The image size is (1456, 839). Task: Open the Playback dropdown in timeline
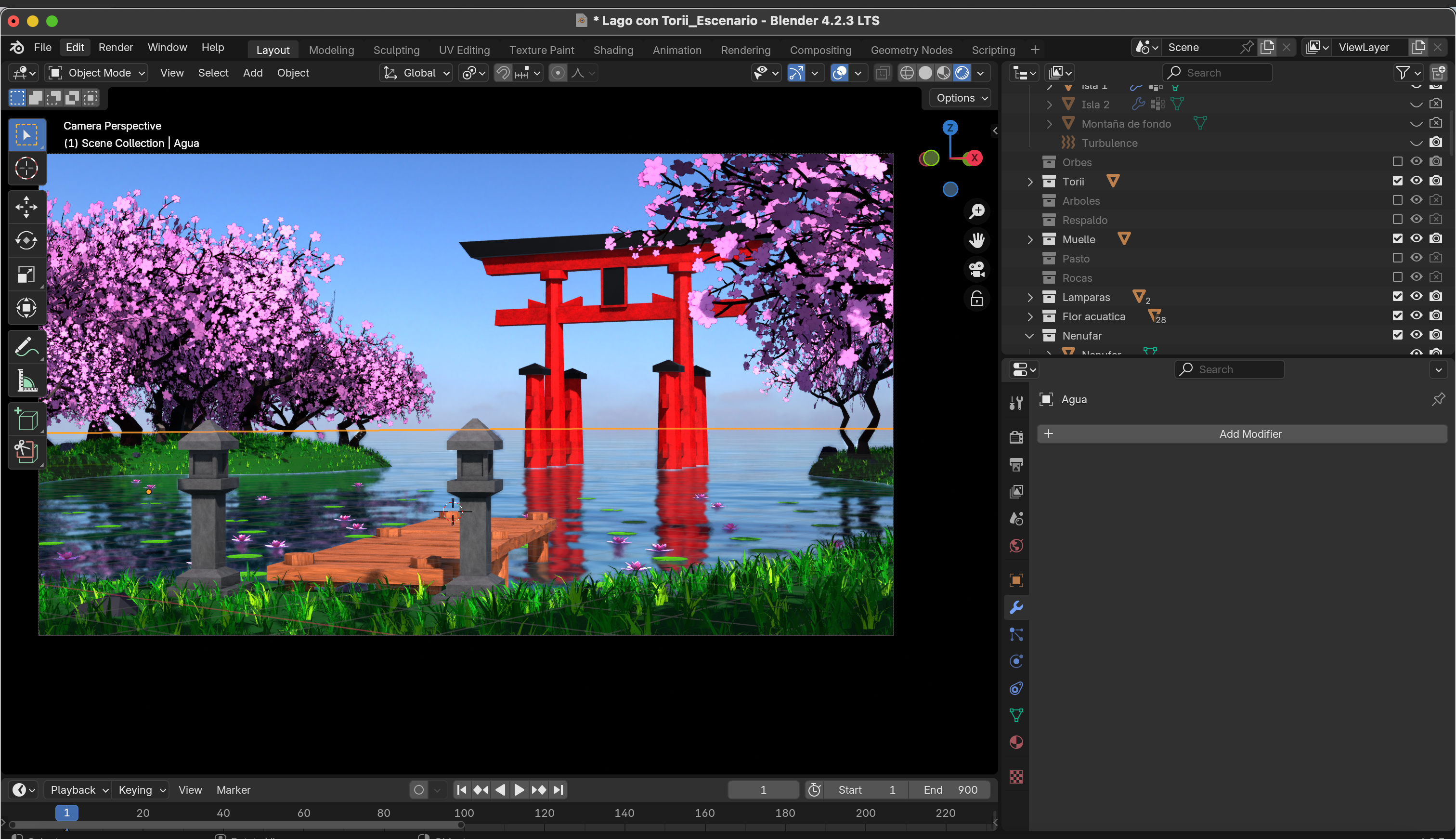click(78, 790)
